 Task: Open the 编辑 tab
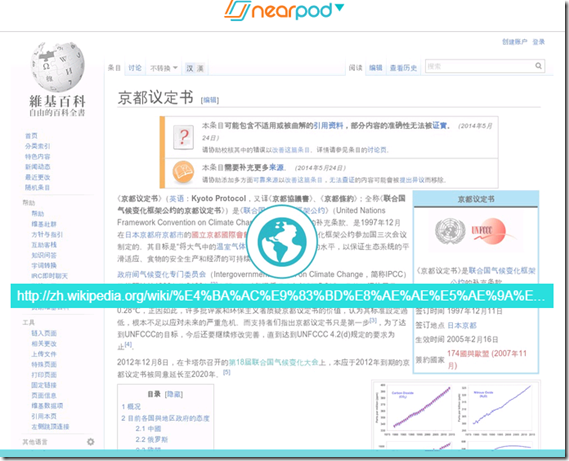[x=376, y=68]
